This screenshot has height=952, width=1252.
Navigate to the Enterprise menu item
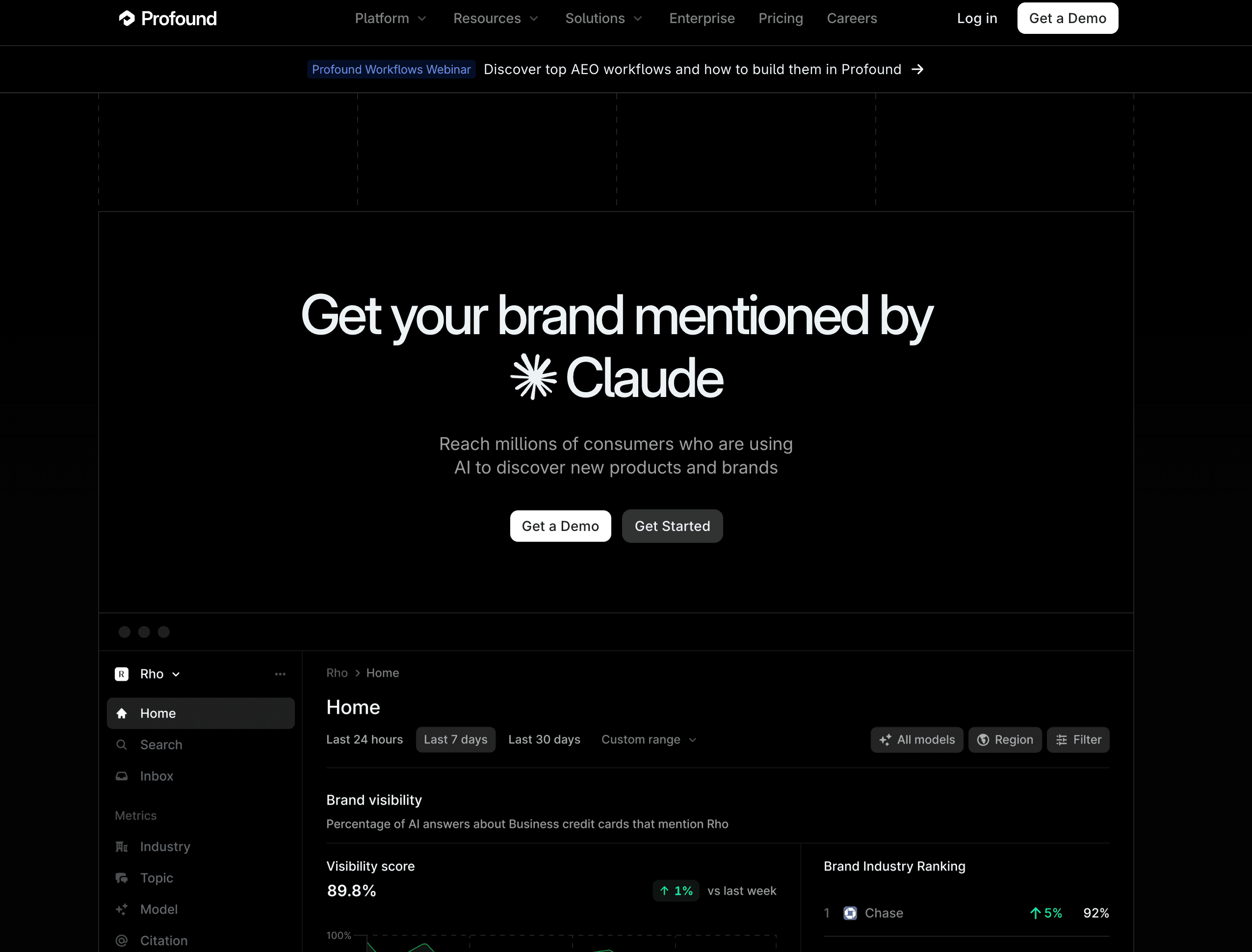tap(702, 18)
